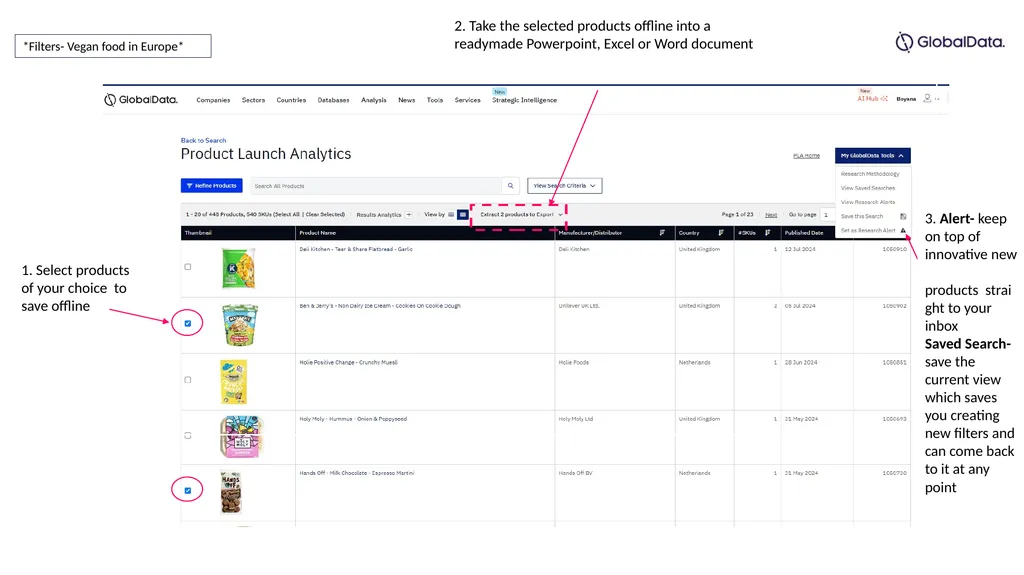Click the Published Date column header
This screenshot has height=575, width=1024.
[x=803, y=233]
